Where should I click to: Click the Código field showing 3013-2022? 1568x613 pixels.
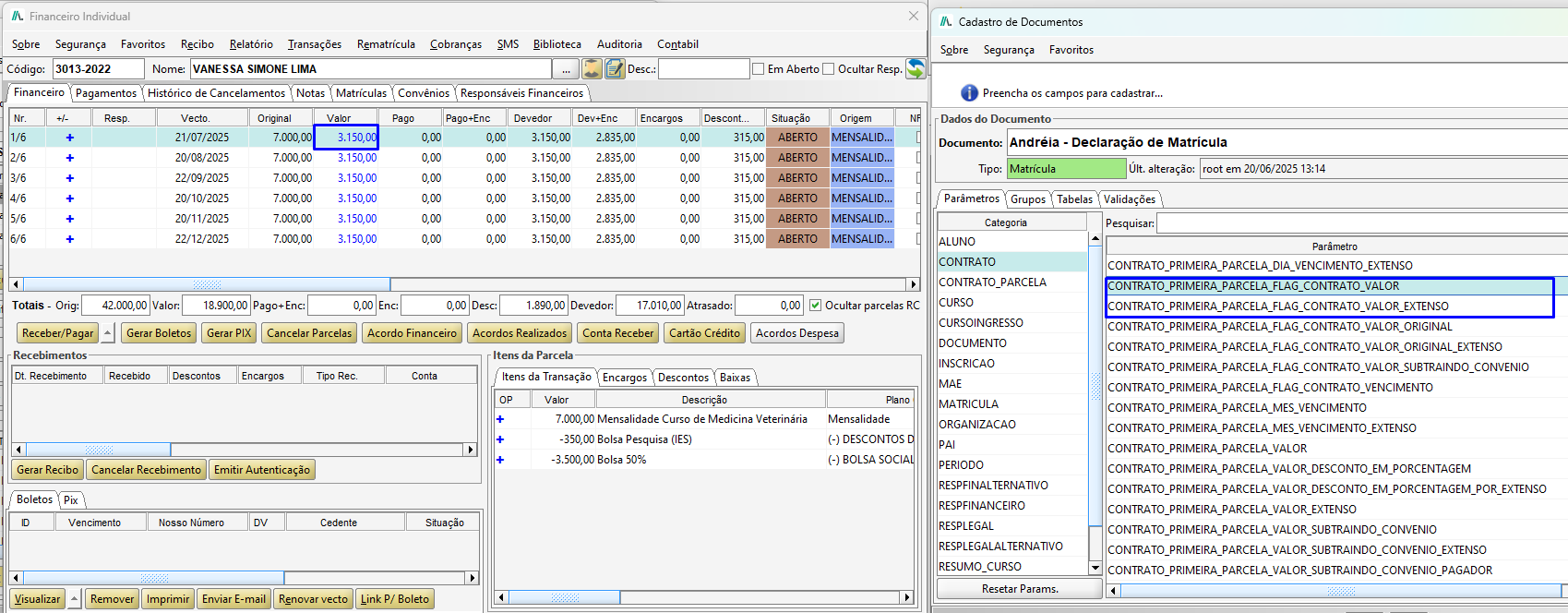click(x=98, y=69)
